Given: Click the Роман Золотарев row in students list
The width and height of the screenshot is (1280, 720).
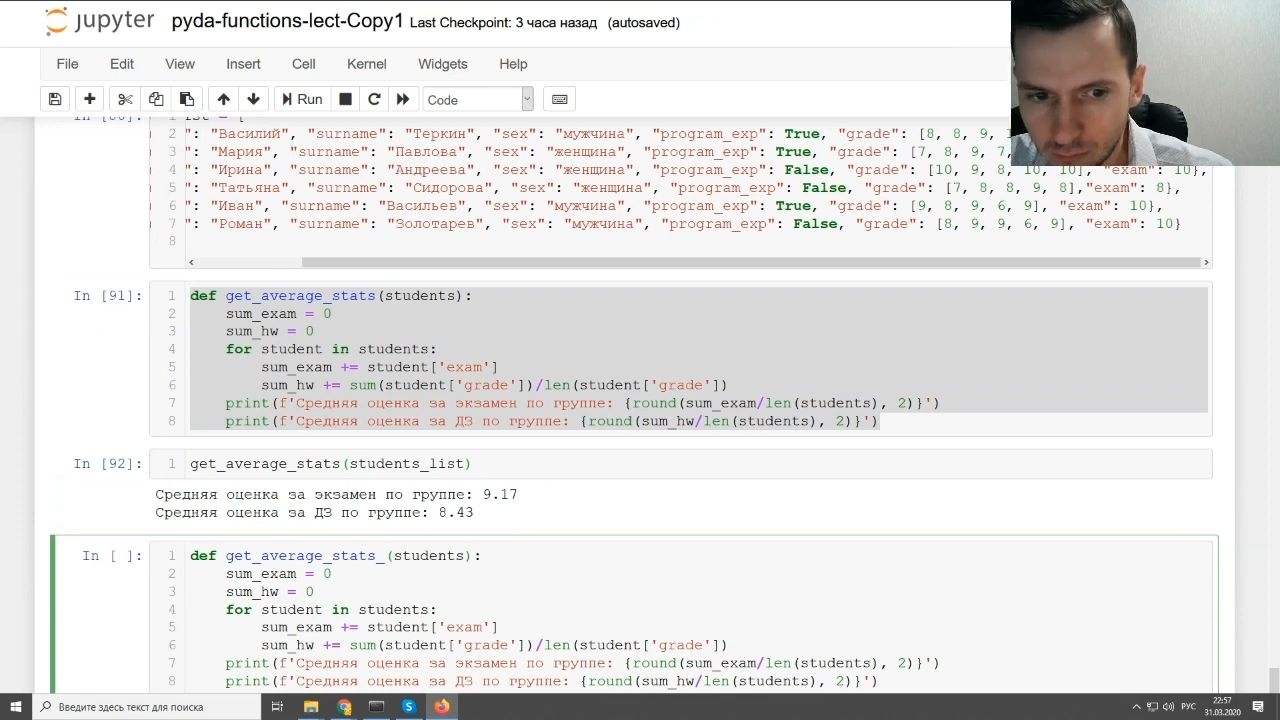Looking at the screenshot, I should coord(683,224).
